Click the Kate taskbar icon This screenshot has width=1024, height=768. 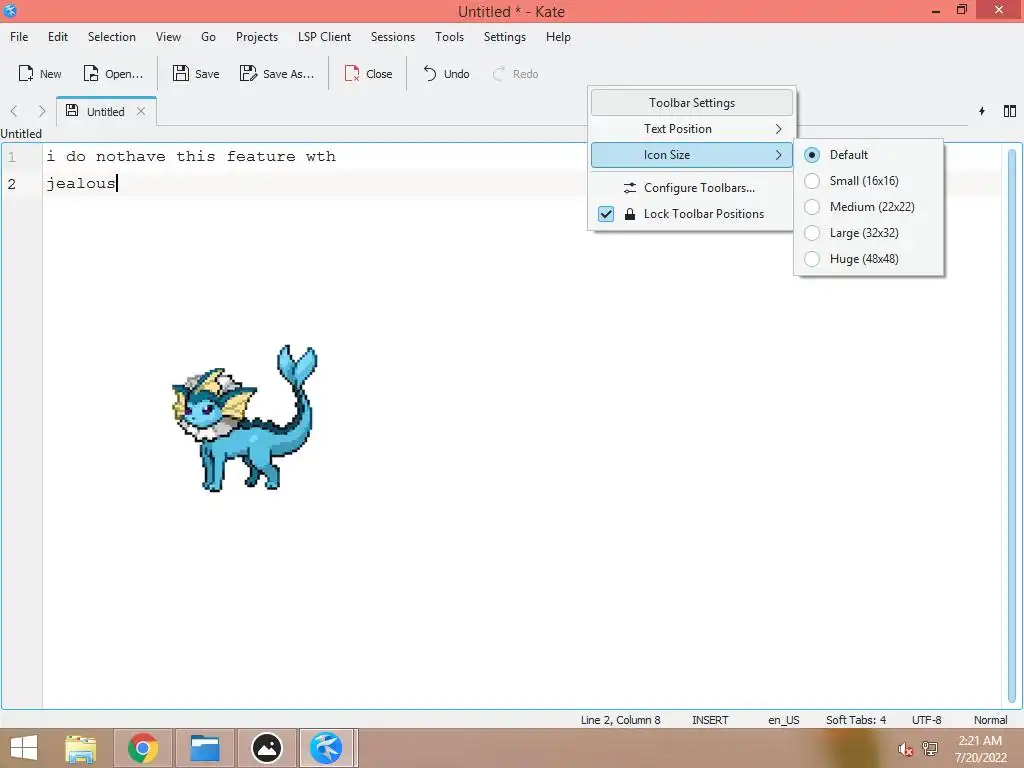(326, 748)
